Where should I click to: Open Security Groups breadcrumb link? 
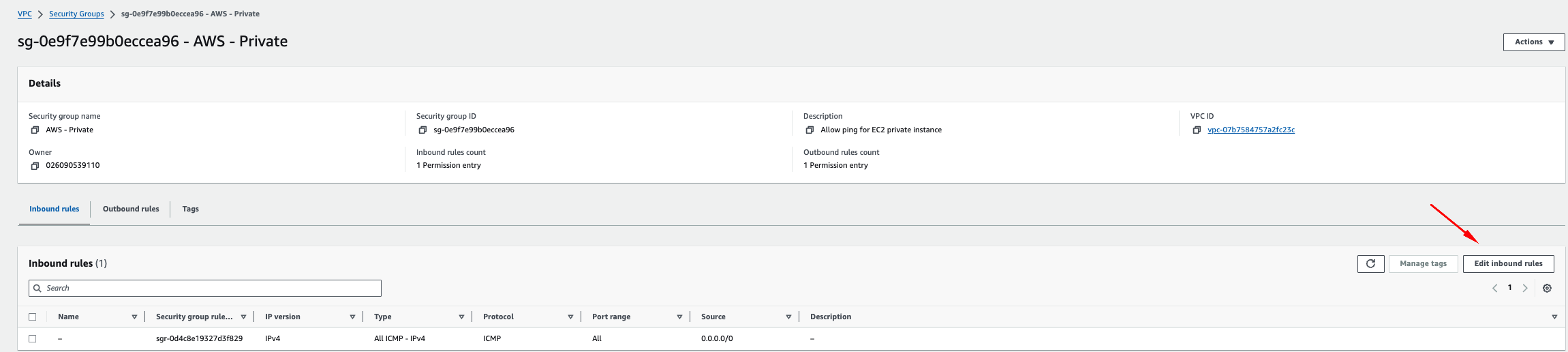click(x=76, y=14)
